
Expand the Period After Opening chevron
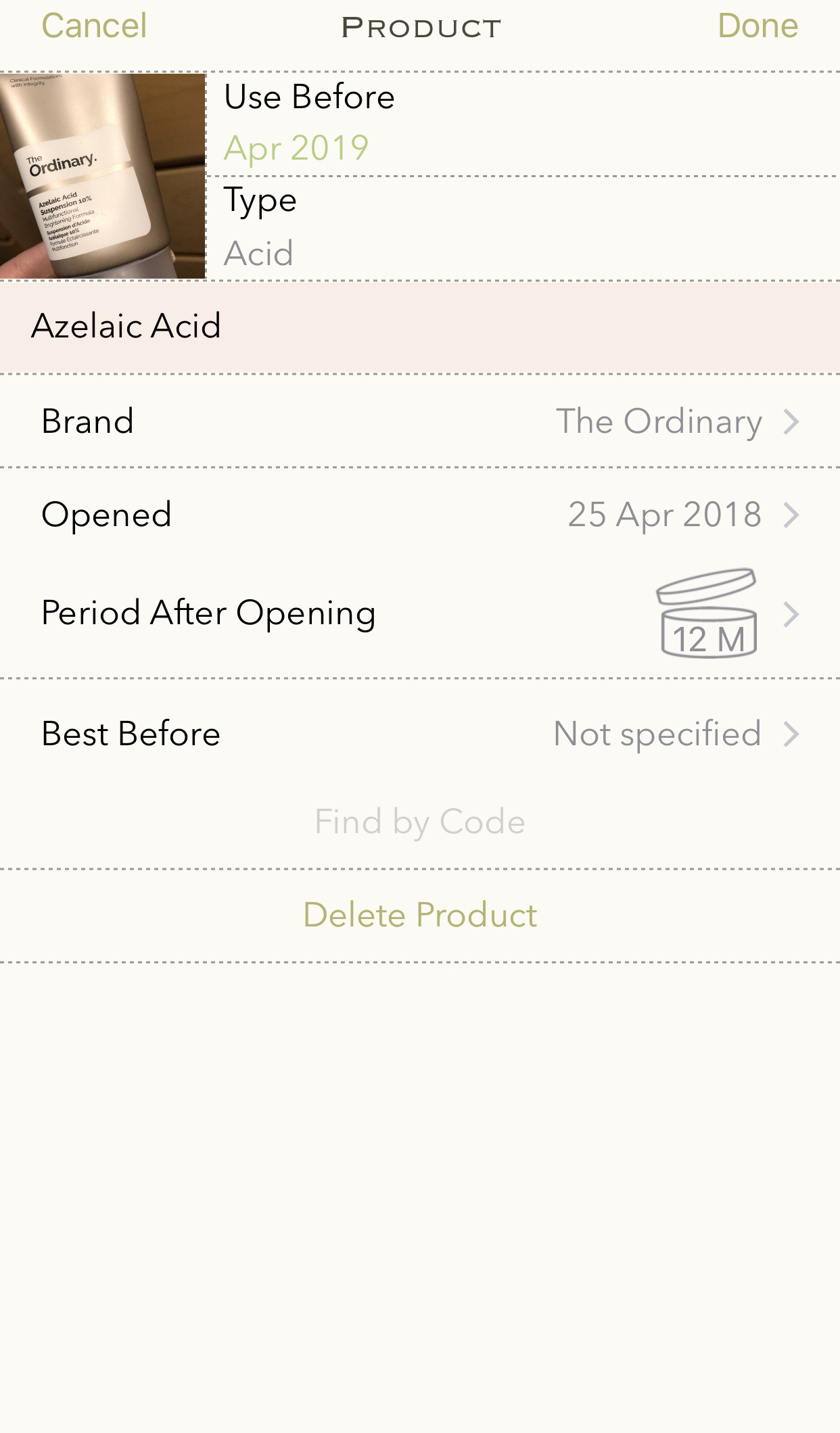[x=791, y=614]
